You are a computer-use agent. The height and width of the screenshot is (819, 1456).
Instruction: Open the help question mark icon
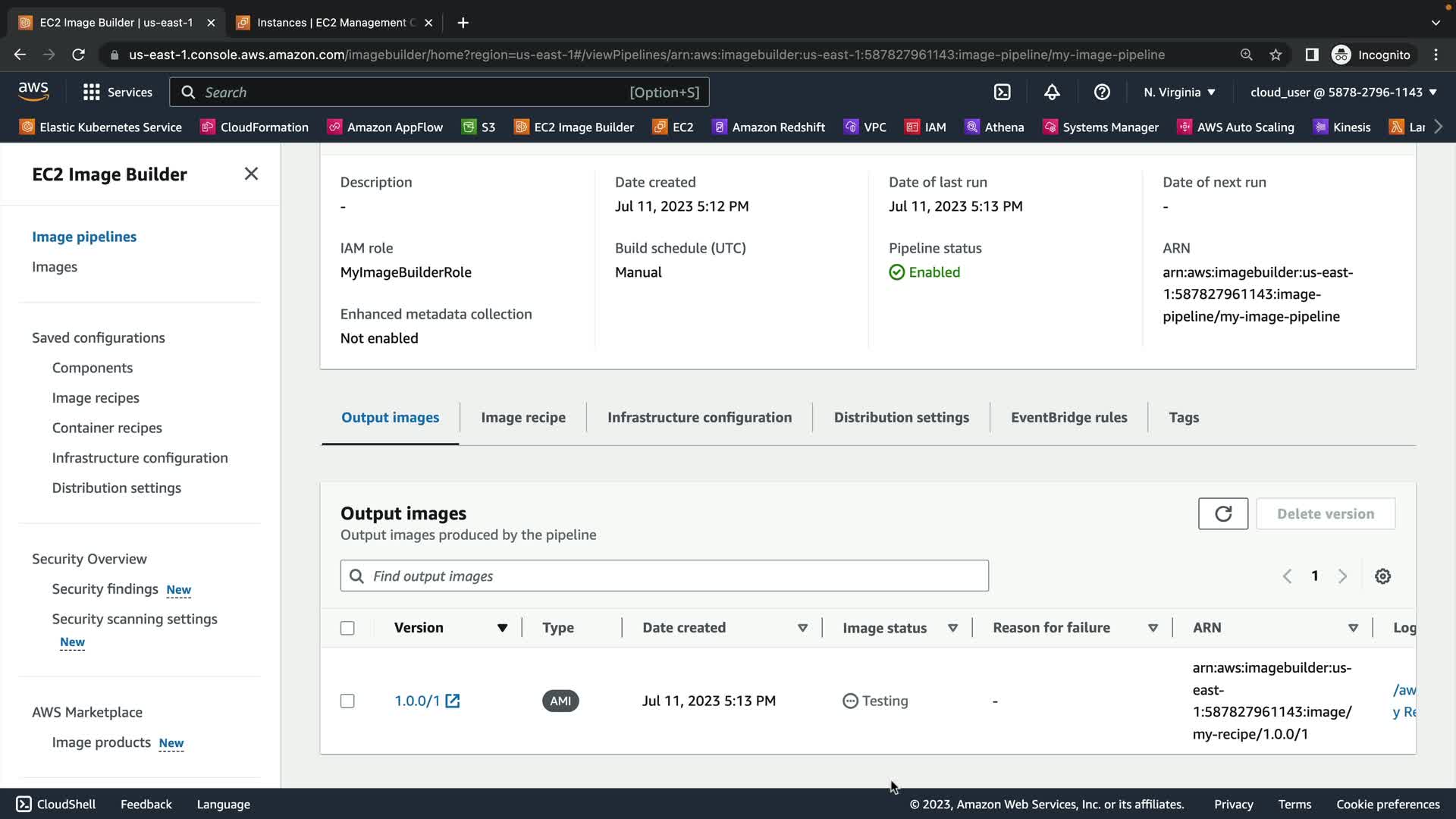pos(1102,92)
